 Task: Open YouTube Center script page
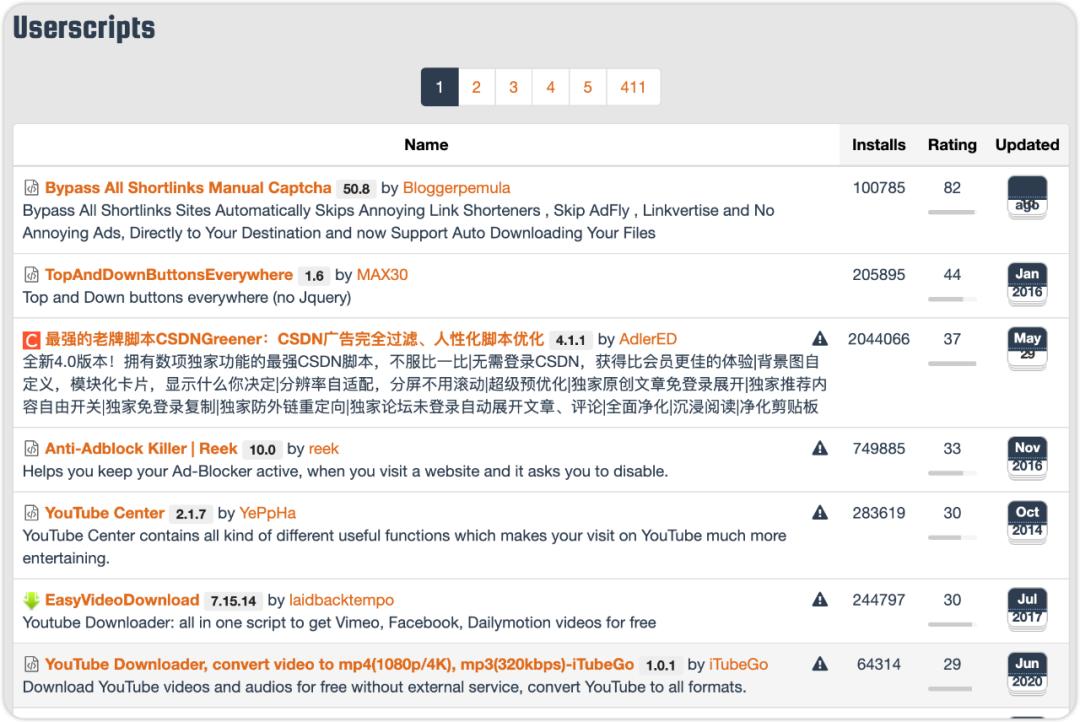[x=104, y=513]
